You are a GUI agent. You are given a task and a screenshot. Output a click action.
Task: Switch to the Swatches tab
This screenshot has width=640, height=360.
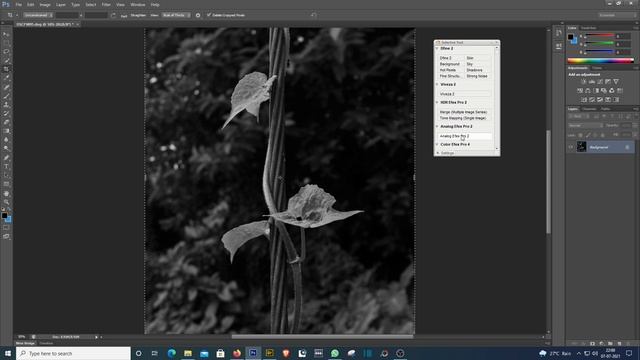tap(588, 28)
